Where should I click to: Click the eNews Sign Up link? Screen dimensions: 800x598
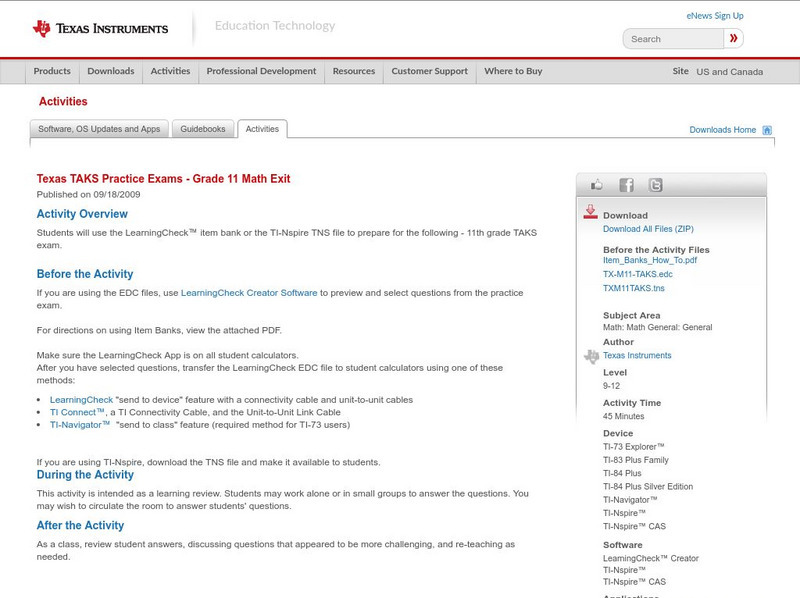click(x=714, y=15)
